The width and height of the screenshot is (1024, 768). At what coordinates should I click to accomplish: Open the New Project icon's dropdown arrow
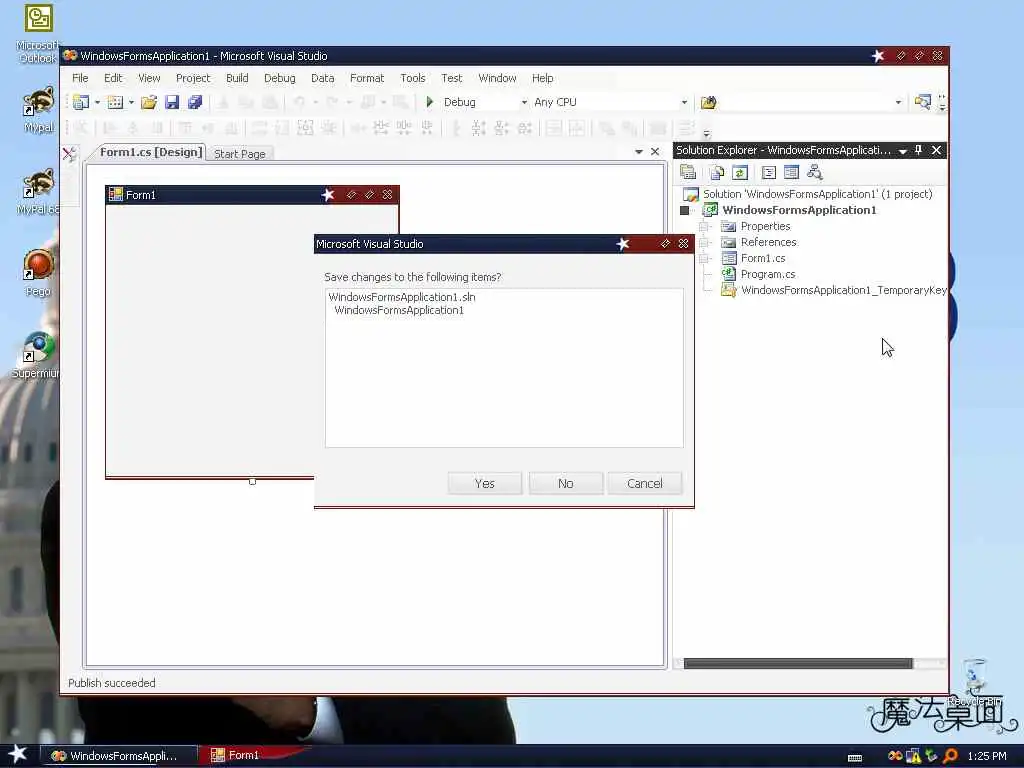[97, 102]
